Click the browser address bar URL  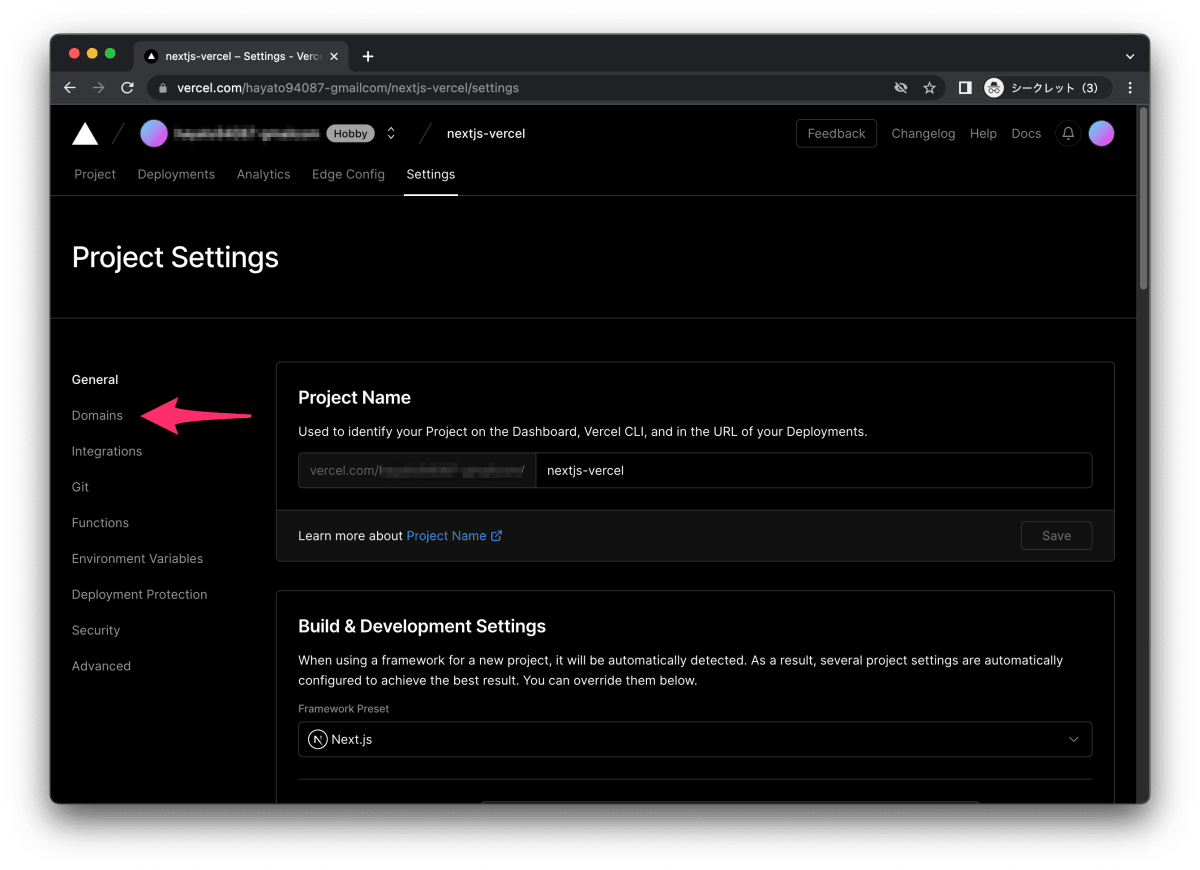(348, 88)
